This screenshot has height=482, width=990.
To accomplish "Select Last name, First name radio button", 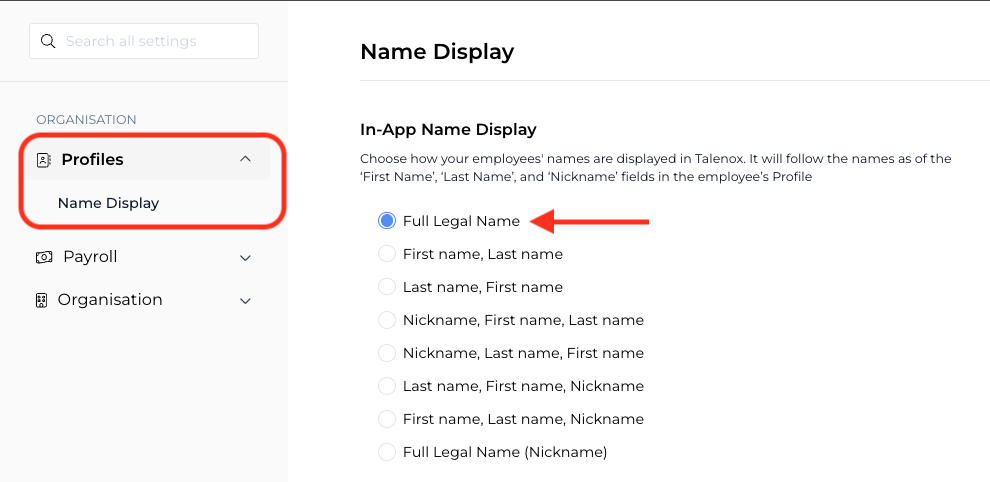I will (x=386, y=287).
